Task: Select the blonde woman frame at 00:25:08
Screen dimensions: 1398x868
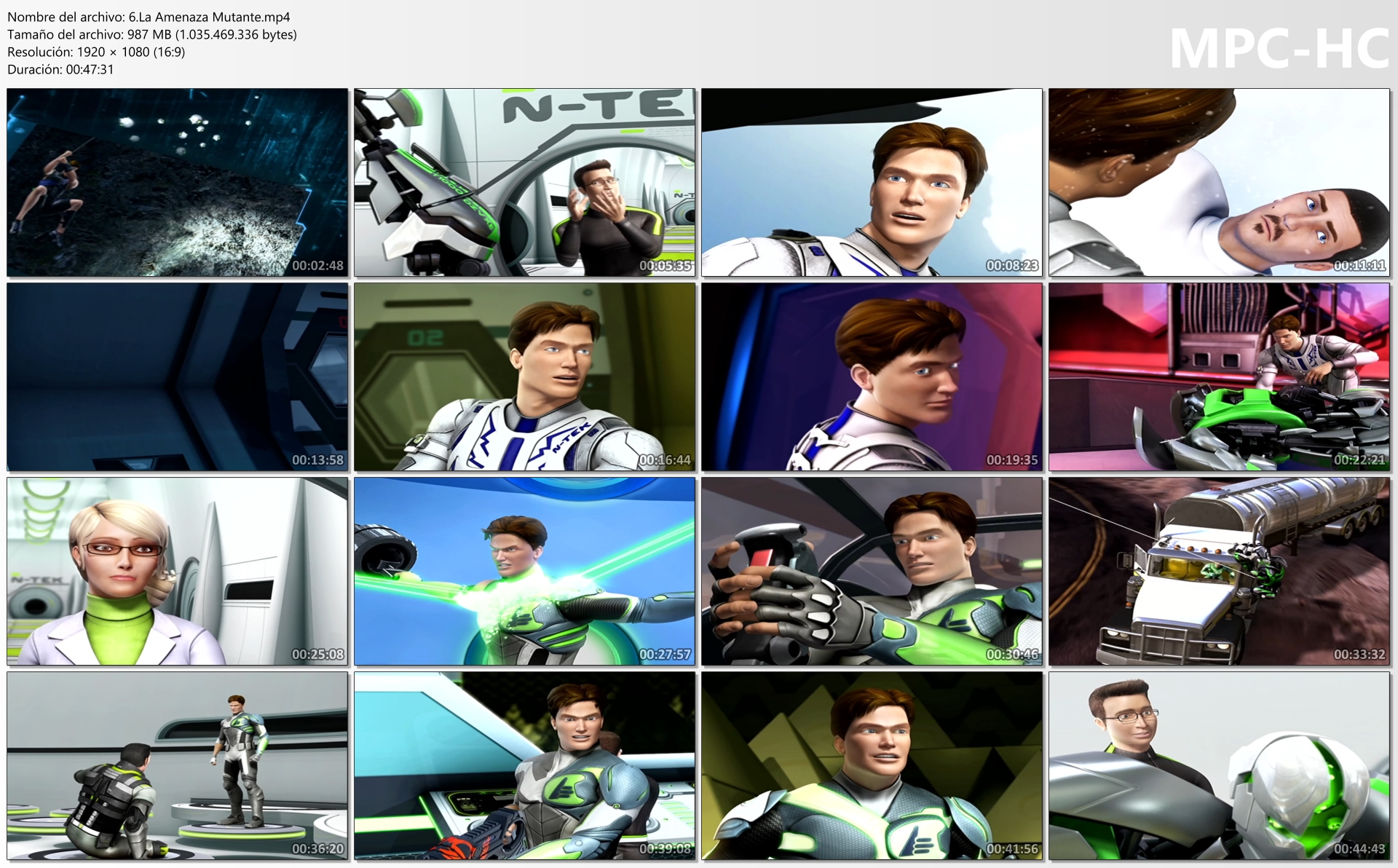Action: pyautogui.click(x=178, y=572)
